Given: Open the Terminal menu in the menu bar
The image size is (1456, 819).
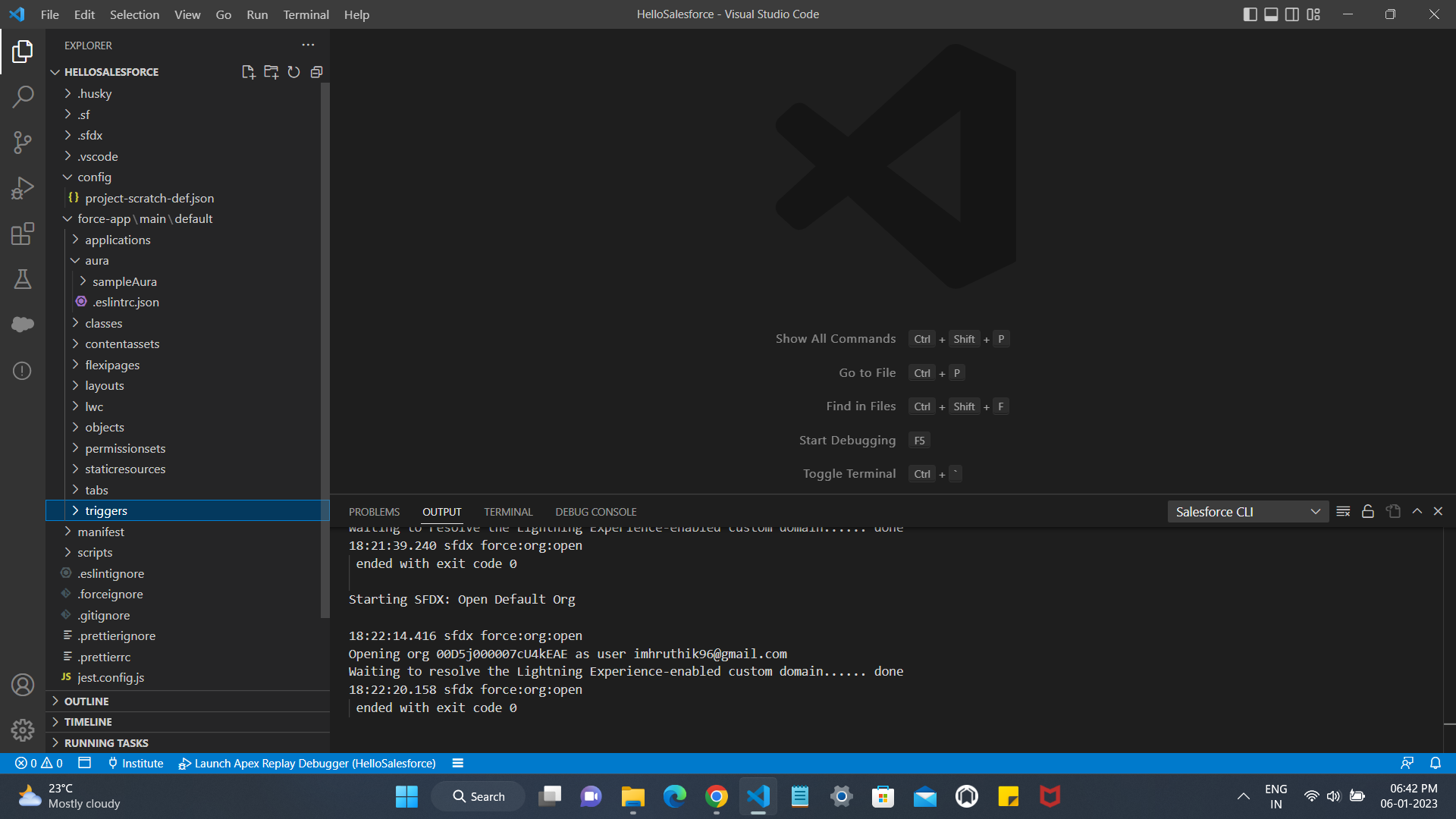Looking at the screenshot, I should pos(306,14).
